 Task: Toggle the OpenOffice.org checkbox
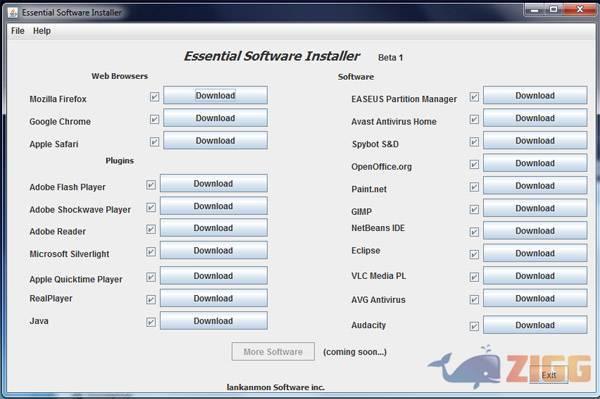coord(474,164)
